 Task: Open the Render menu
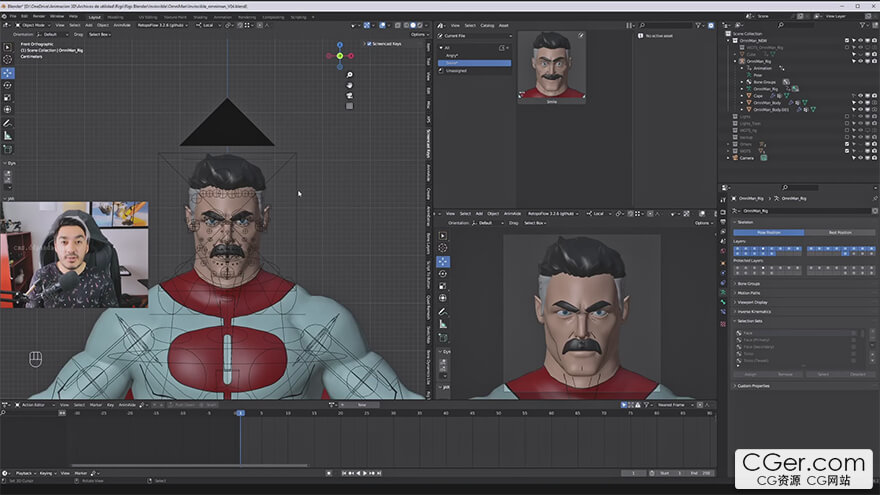(39, 17)
